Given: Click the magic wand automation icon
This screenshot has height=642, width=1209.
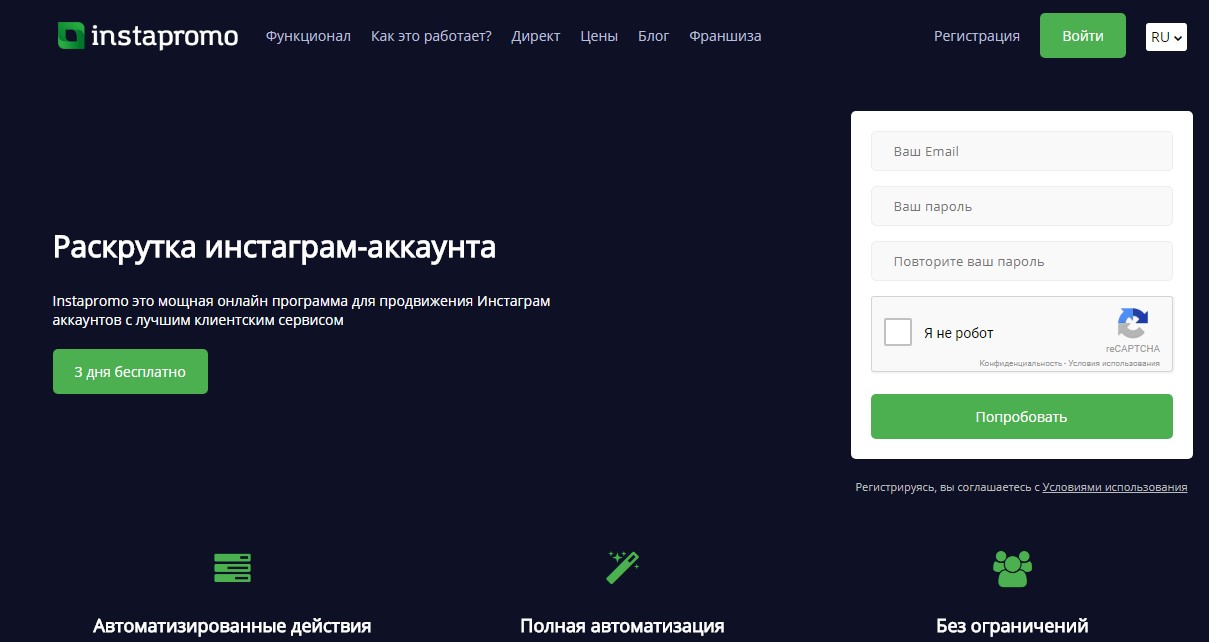Looking at the screenshot, I should pos(622,567).
